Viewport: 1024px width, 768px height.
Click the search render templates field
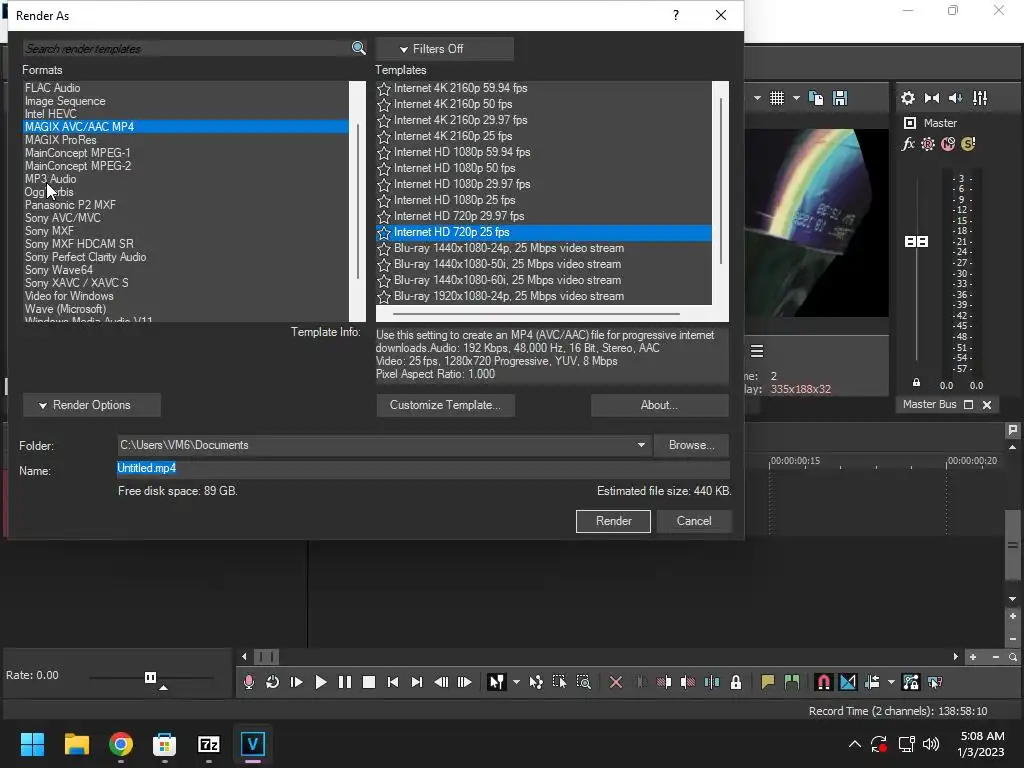point(187,48)
